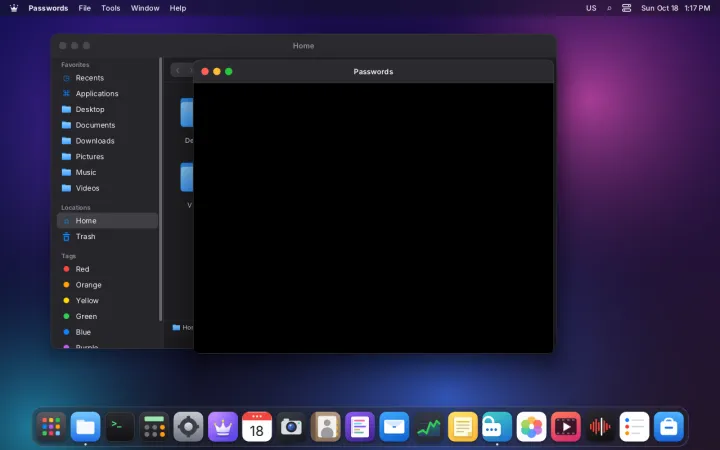Open the Reminders list dock icon

pos(634,427)
